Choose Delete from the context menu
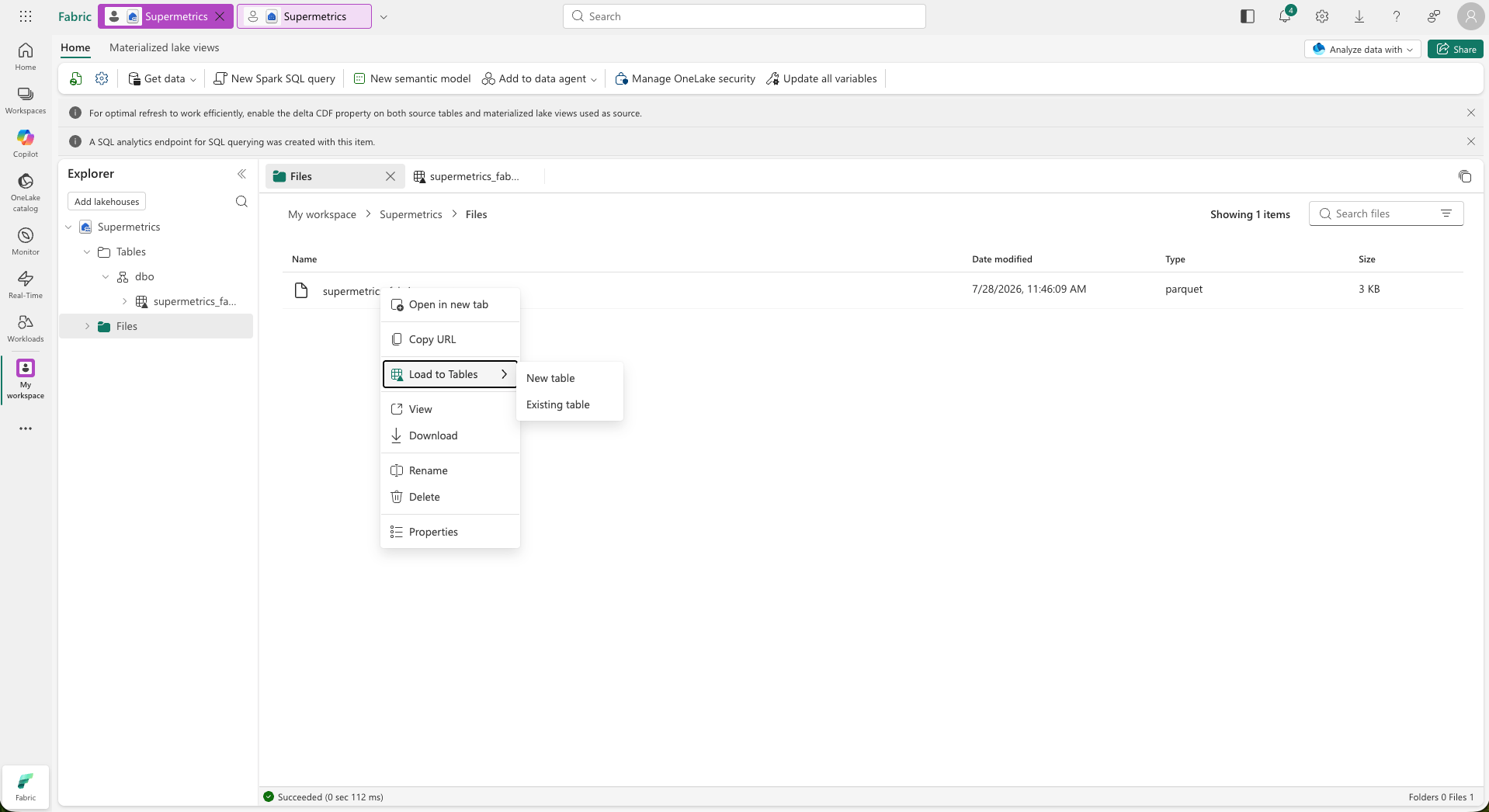Screen dimensions: 1489x812 [450, 497]
